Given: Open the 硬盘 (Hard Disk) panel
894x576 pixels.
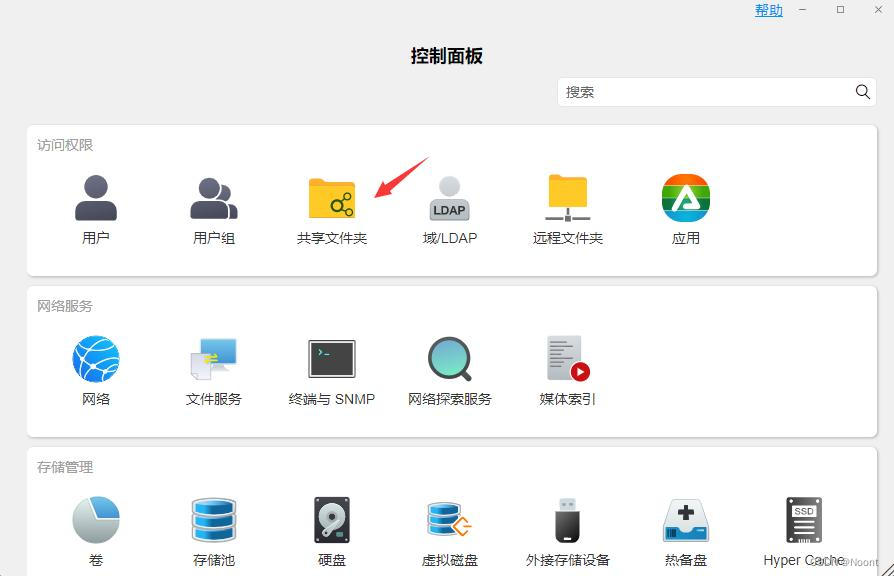Looking at the screenshot, I should pos(331,530).
